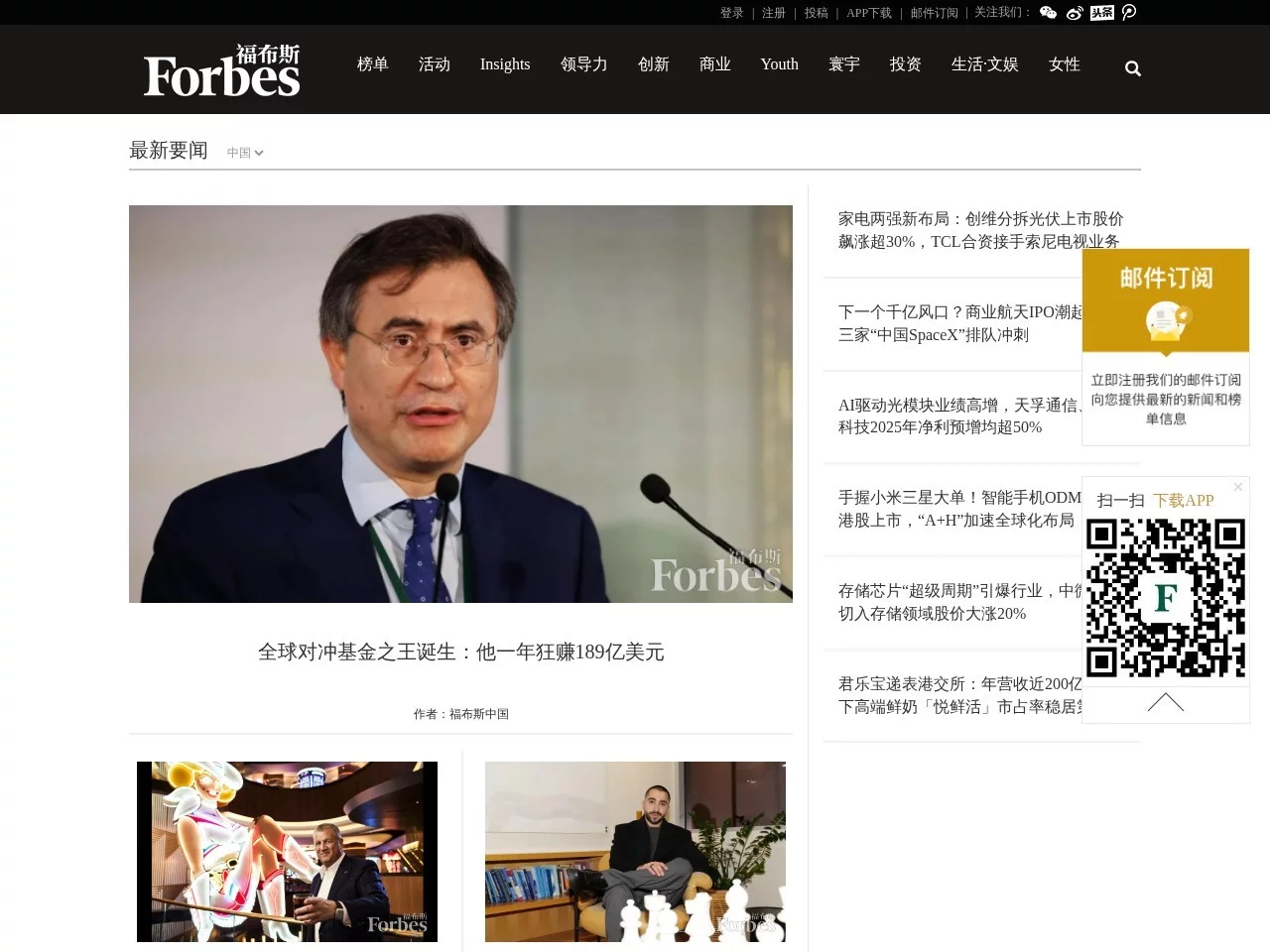The image size is (1270, 952).
Task: Expand the 中国 region dropdown
Action: coord(244,153)
